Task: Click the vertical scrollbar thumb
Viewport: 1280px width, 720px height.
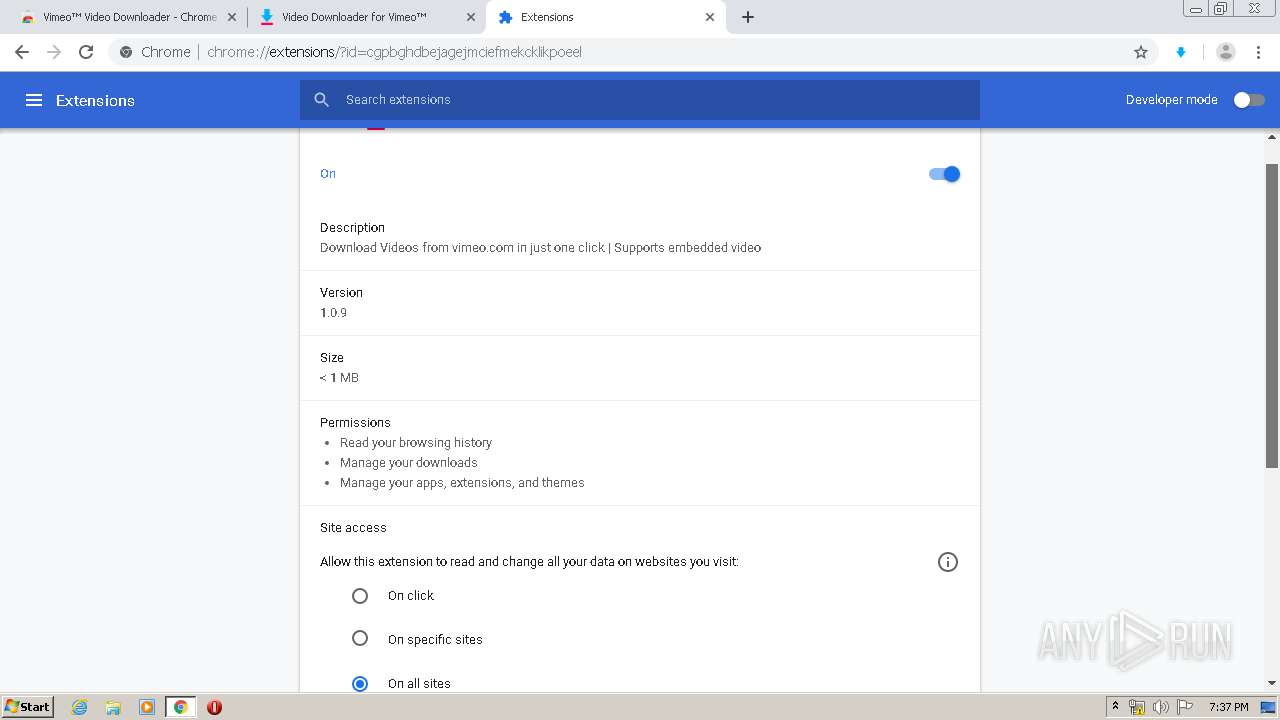Action: coord(1272,316)
